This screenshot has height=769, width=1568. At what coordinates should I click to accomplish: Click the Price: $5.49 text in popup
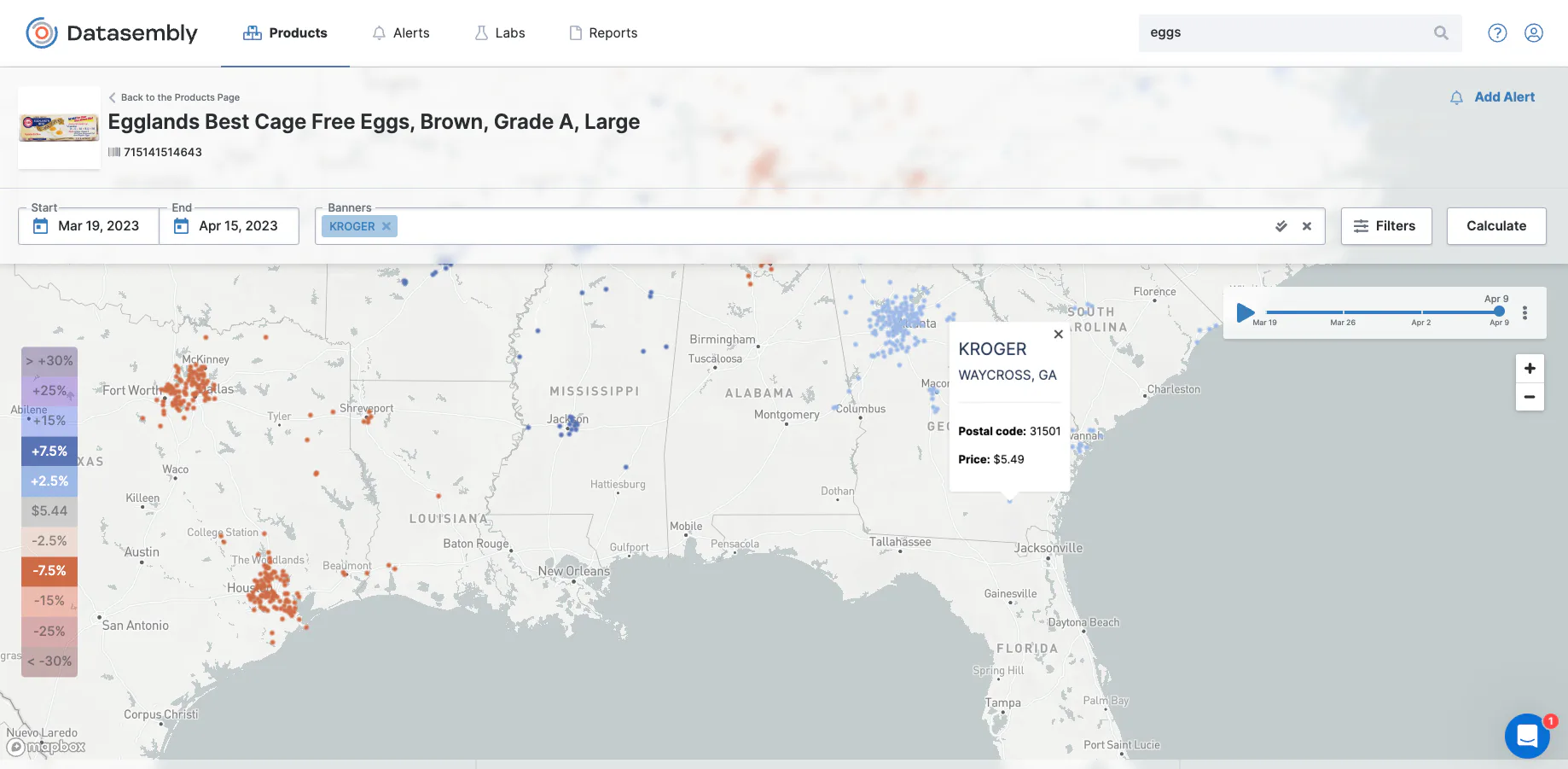click(991, 459)
